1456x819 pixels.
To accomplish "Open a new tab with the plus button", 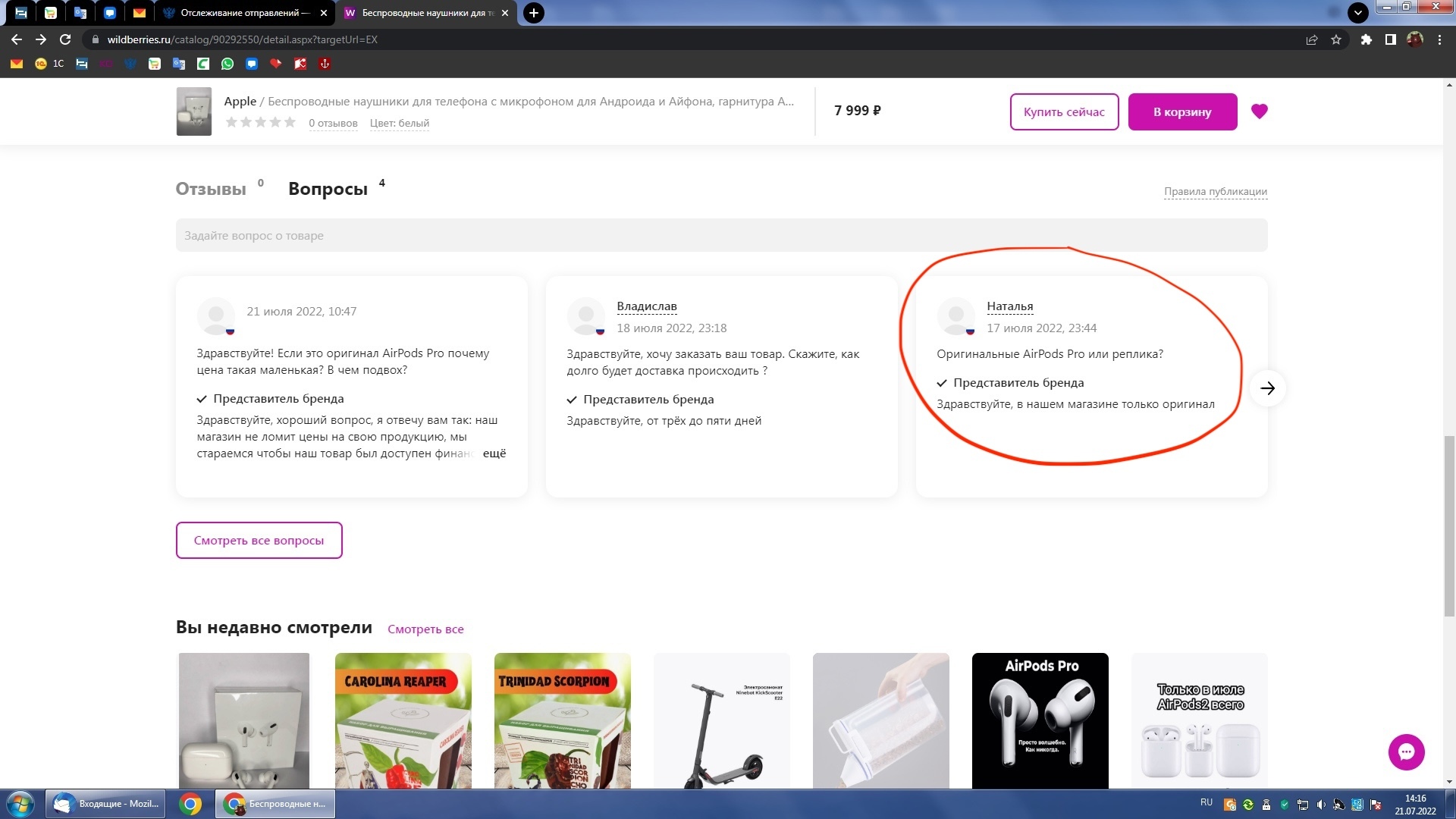I will click(x=534, y=13).
